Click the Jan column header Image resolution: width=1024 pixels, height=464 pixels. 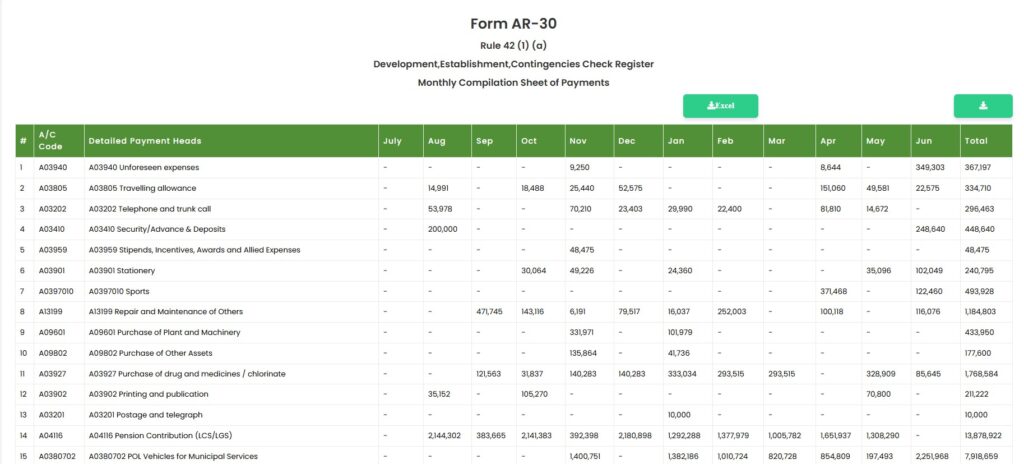688,141
